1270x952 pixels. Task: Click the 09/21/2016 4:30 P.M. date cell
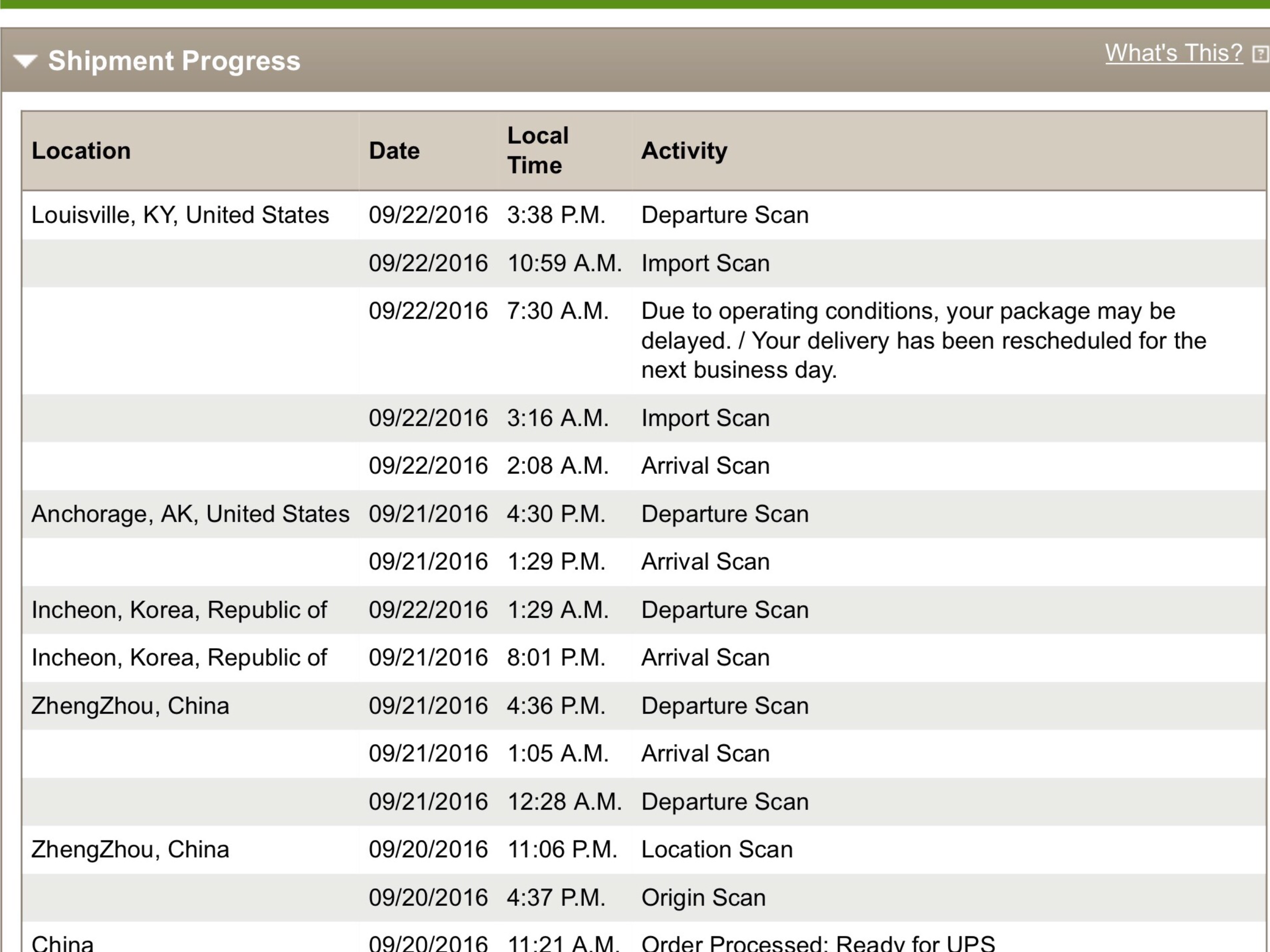coord(428,514)
